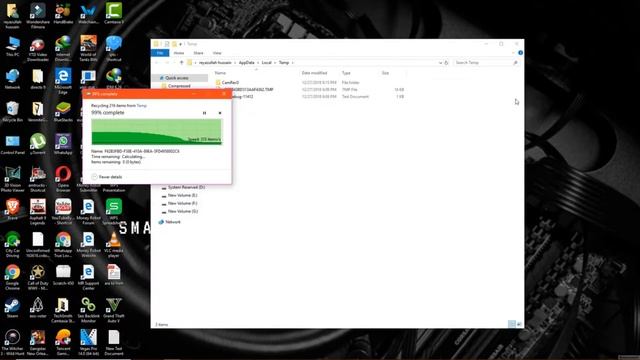Viewport: 640px width, 360px height.
Task: Open This PC on the desktop
Action: 12,47
